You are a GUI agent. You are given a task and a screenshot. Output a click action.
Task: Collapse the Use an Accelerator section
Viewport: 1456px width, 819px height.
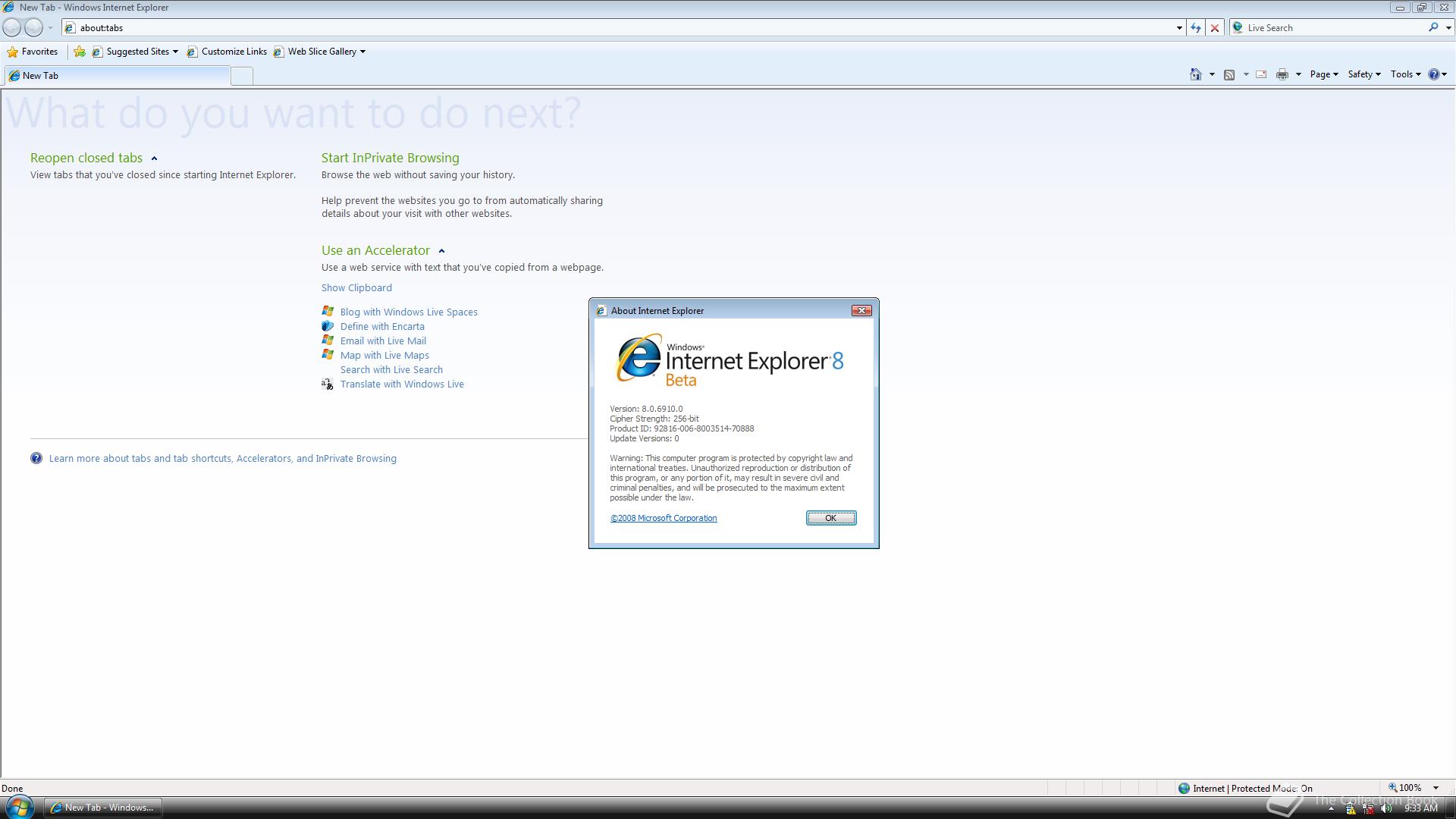click(x=441, y=251)
